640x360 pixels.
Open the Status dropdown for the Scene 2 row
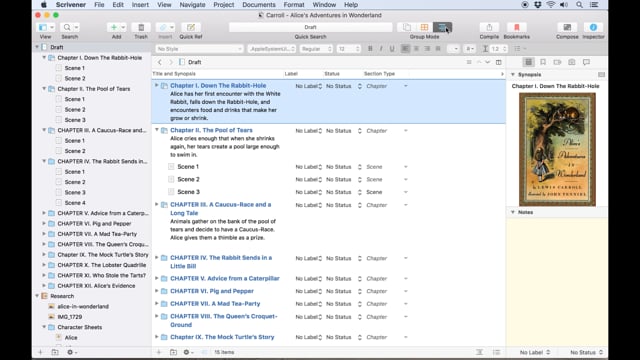coord(343,180)
